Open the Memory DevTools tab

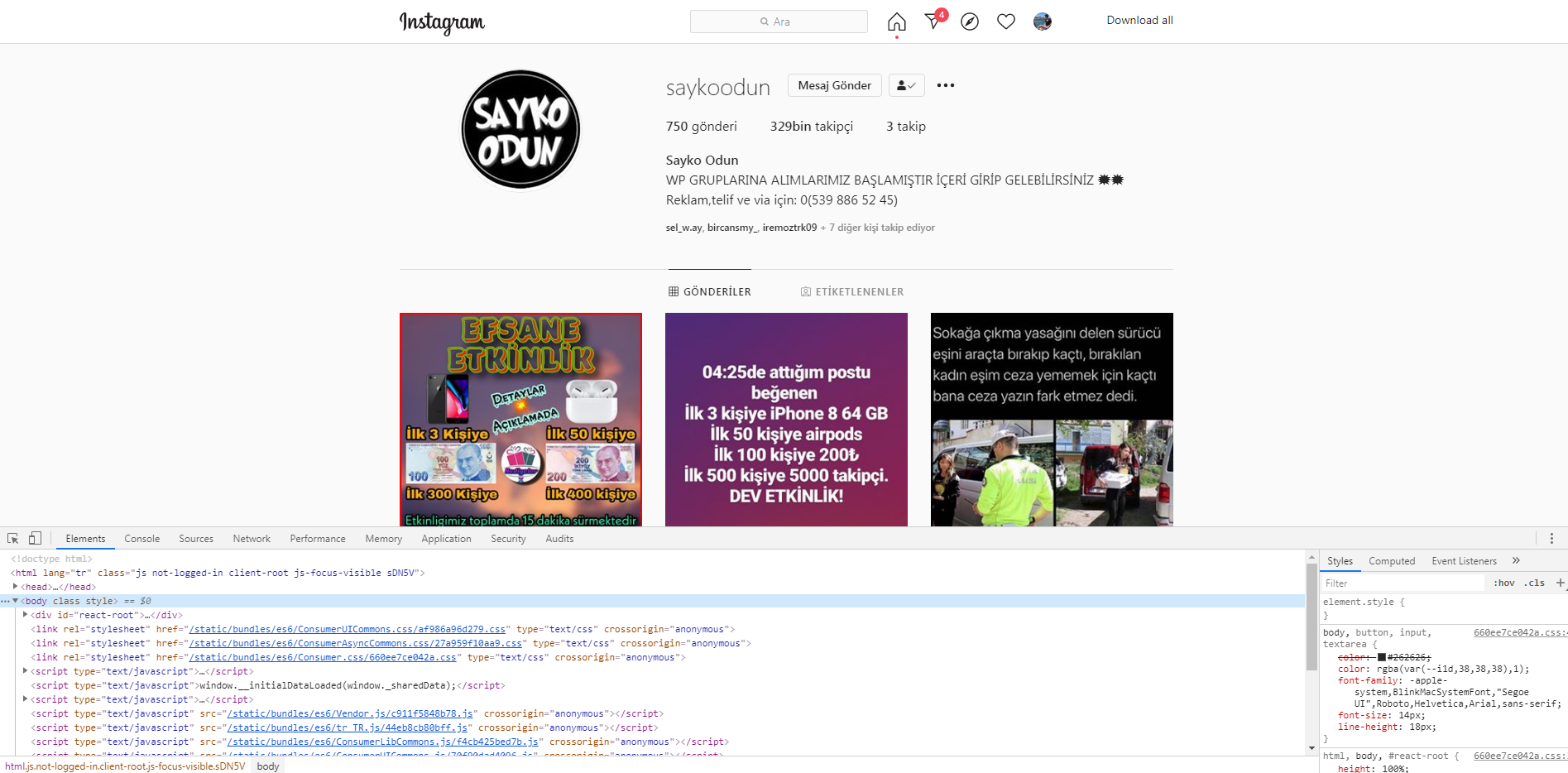[384, 539]
